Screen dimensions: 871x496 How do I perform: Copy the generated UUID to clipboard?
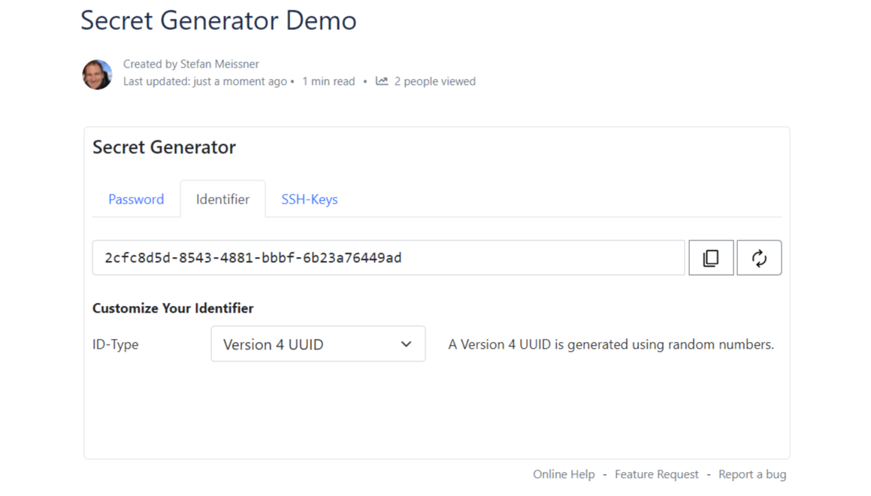(x=711, y=258)
